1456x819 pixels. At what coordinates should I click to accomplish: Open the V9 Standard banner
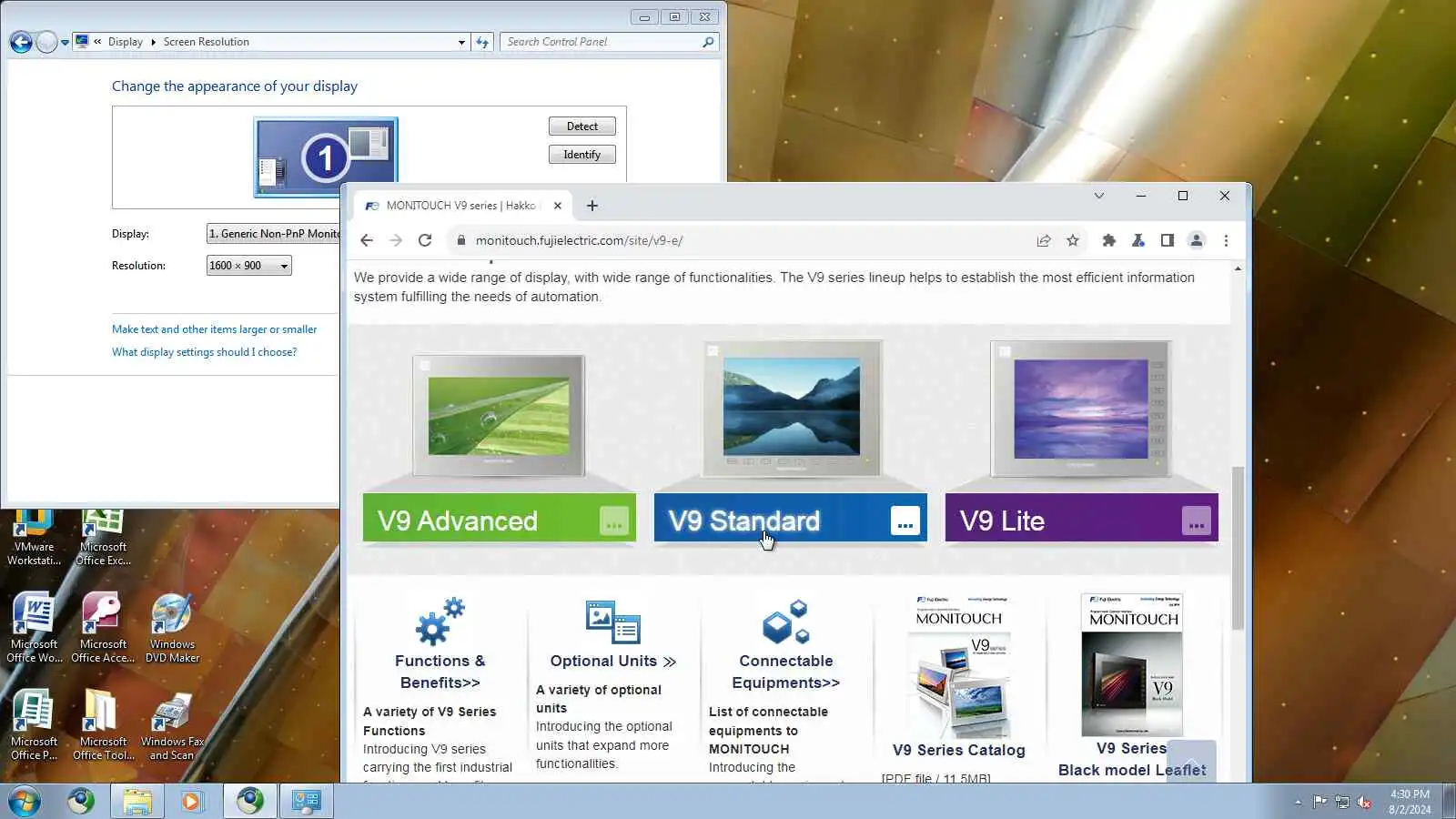pyautogui.click(x=790, y=519)
